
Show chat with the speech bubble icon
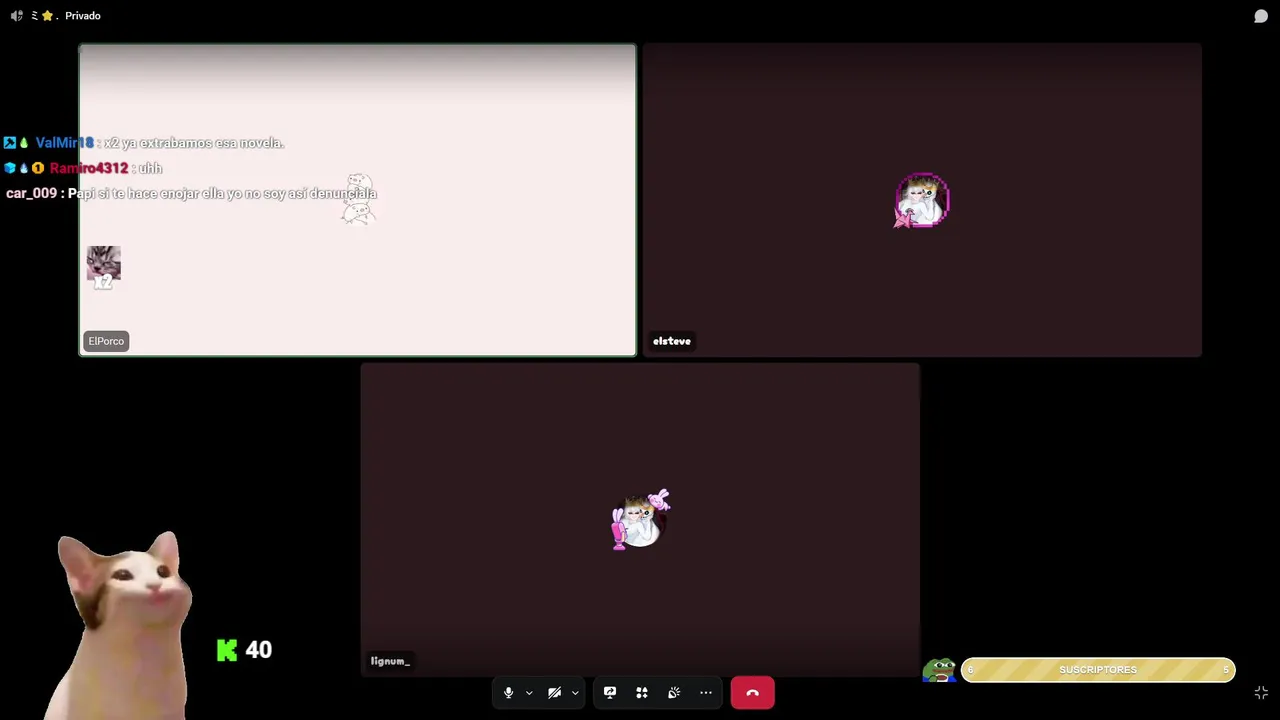(1261, 16)
